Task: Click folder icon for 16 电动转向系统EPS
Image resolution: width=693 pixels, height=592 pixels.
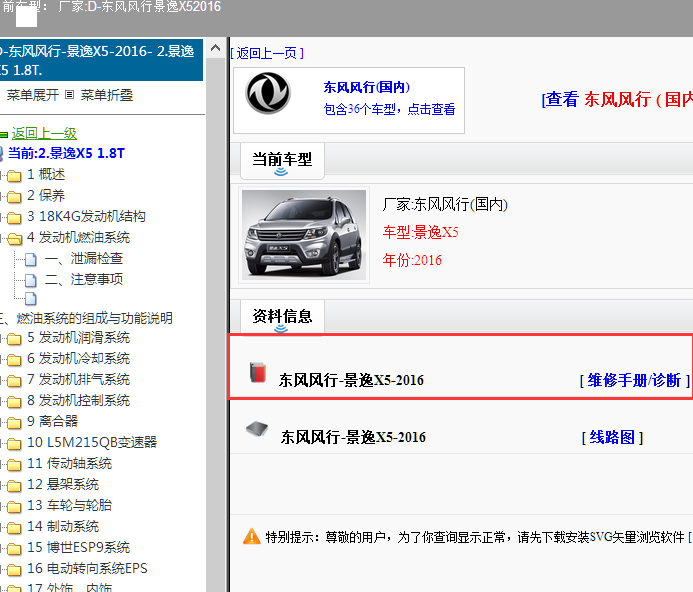Action: [14, 569]
